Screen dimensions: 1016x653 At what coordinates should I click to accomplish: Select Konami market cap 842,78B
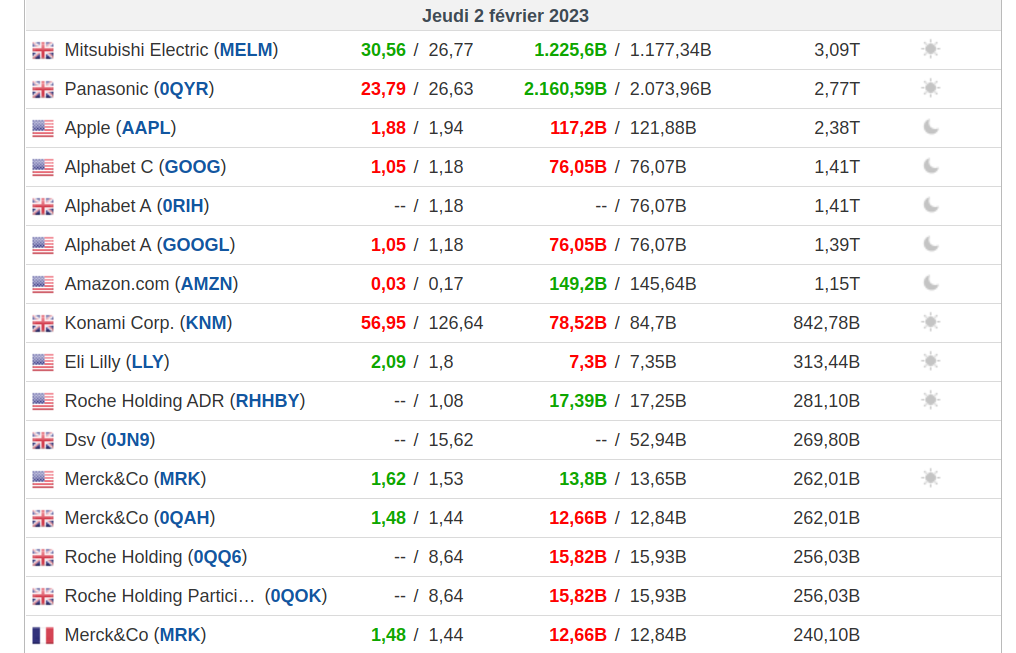pyautogui.click(x=826, y=323)
